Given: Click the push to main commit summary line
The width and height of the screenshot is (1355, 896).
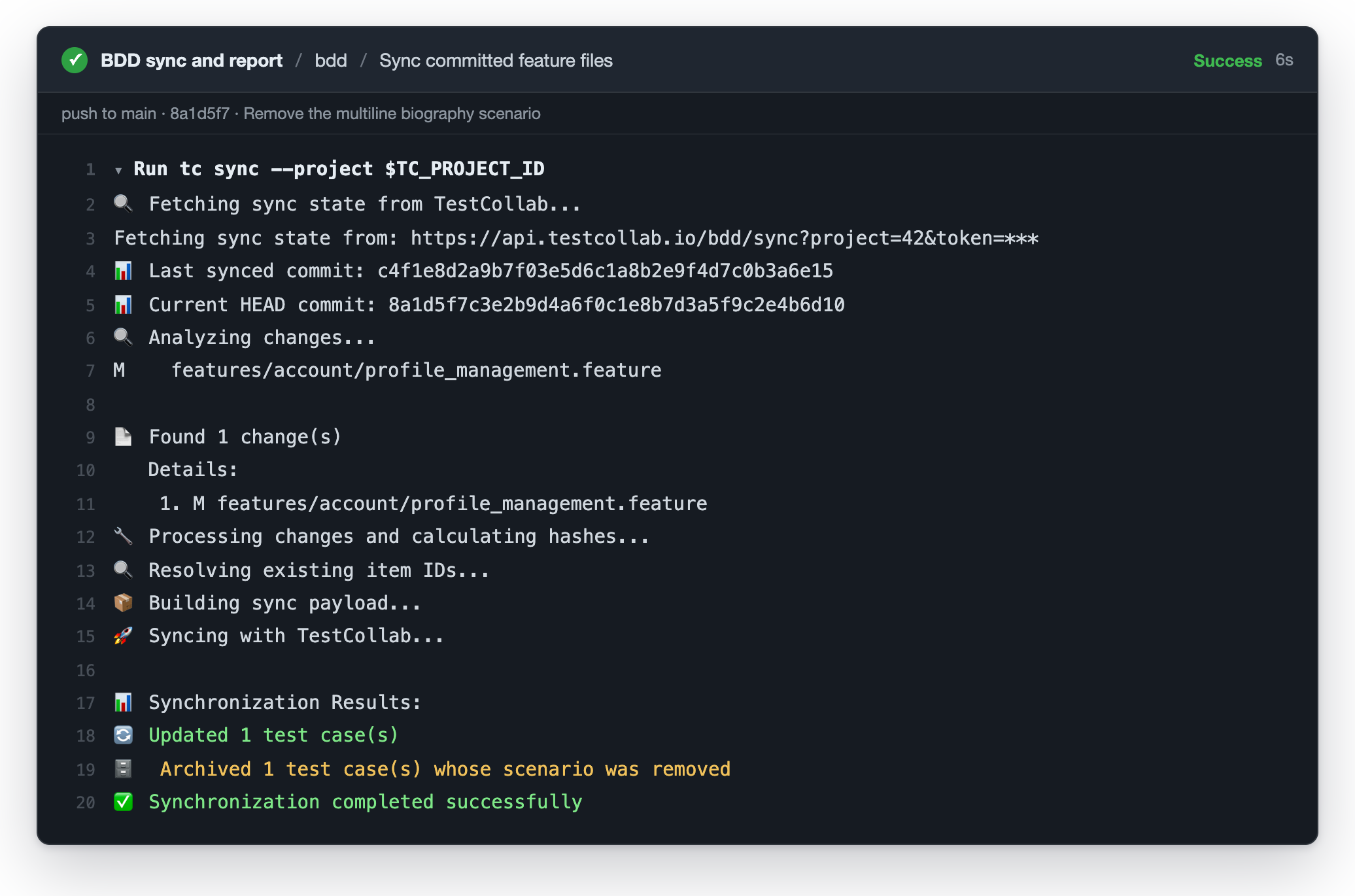Looking at the screenshot, I should (x=301, y=114).
